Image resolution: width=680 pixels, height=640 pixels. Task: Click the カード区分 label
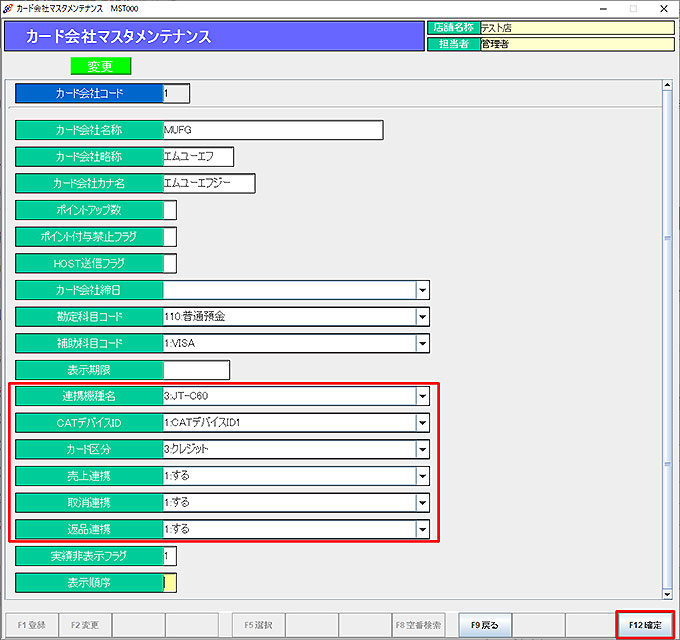click(x=89, y=450)
